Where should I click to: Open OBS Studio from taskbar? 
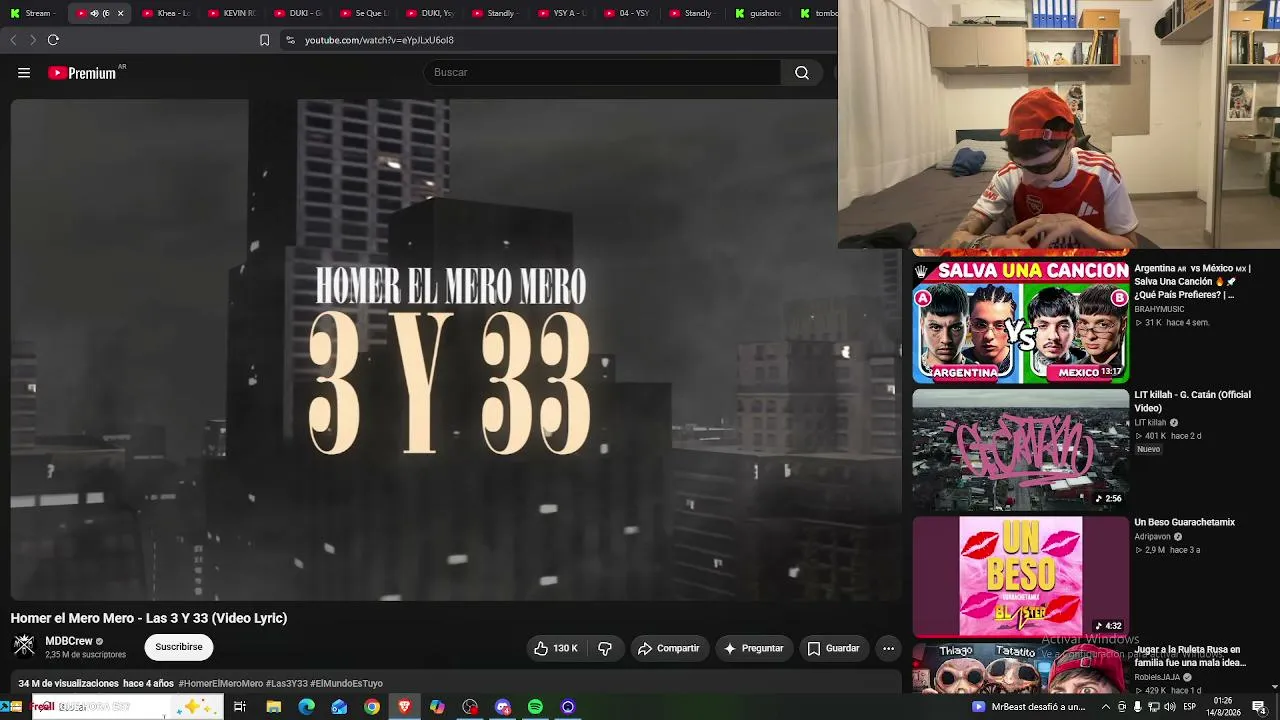[x=470, y=707]
